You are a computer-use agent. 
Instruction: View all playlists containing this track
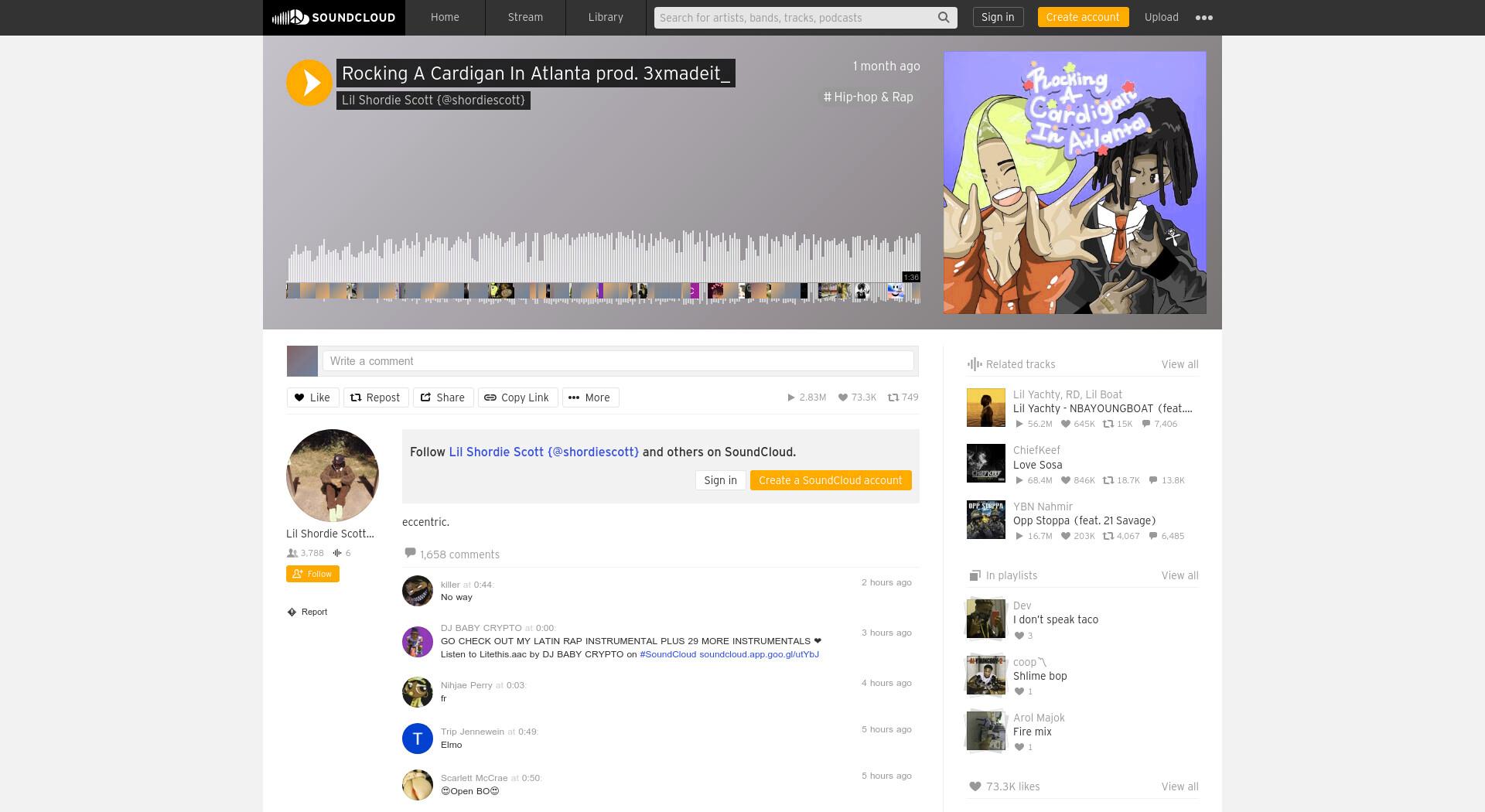[x=1179, y=575]
